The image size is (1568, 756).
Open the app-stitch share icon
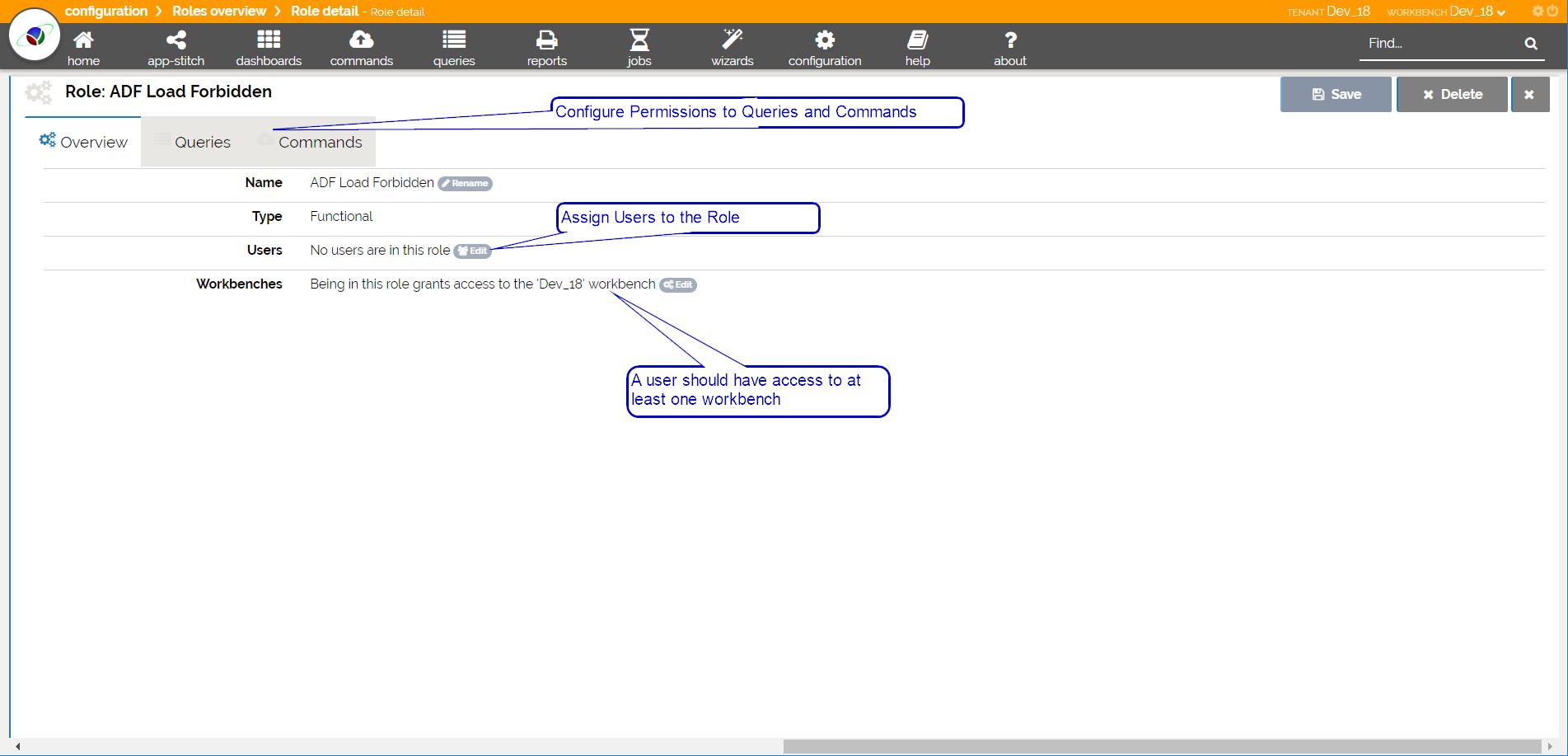tap(176, 40)
